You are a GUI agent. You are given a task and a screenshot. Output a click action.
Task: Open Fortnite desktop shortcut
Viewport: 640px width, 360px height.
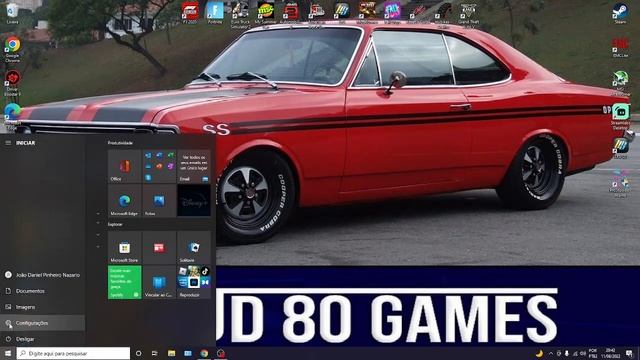(x=215, y=12)
